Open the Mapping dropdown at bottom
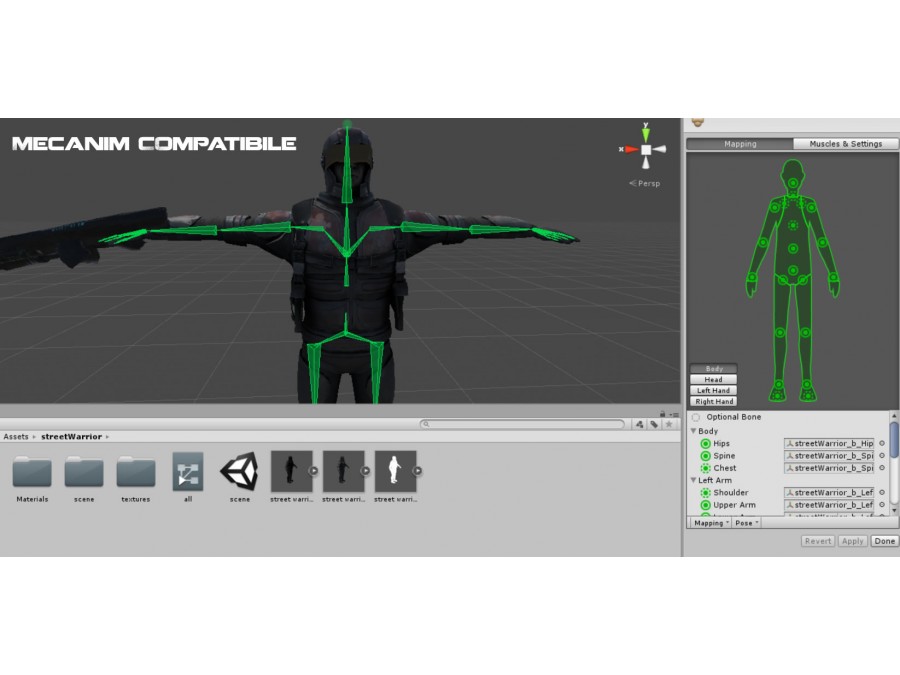This screenshot has height=675, width=900. coord(711,523)
